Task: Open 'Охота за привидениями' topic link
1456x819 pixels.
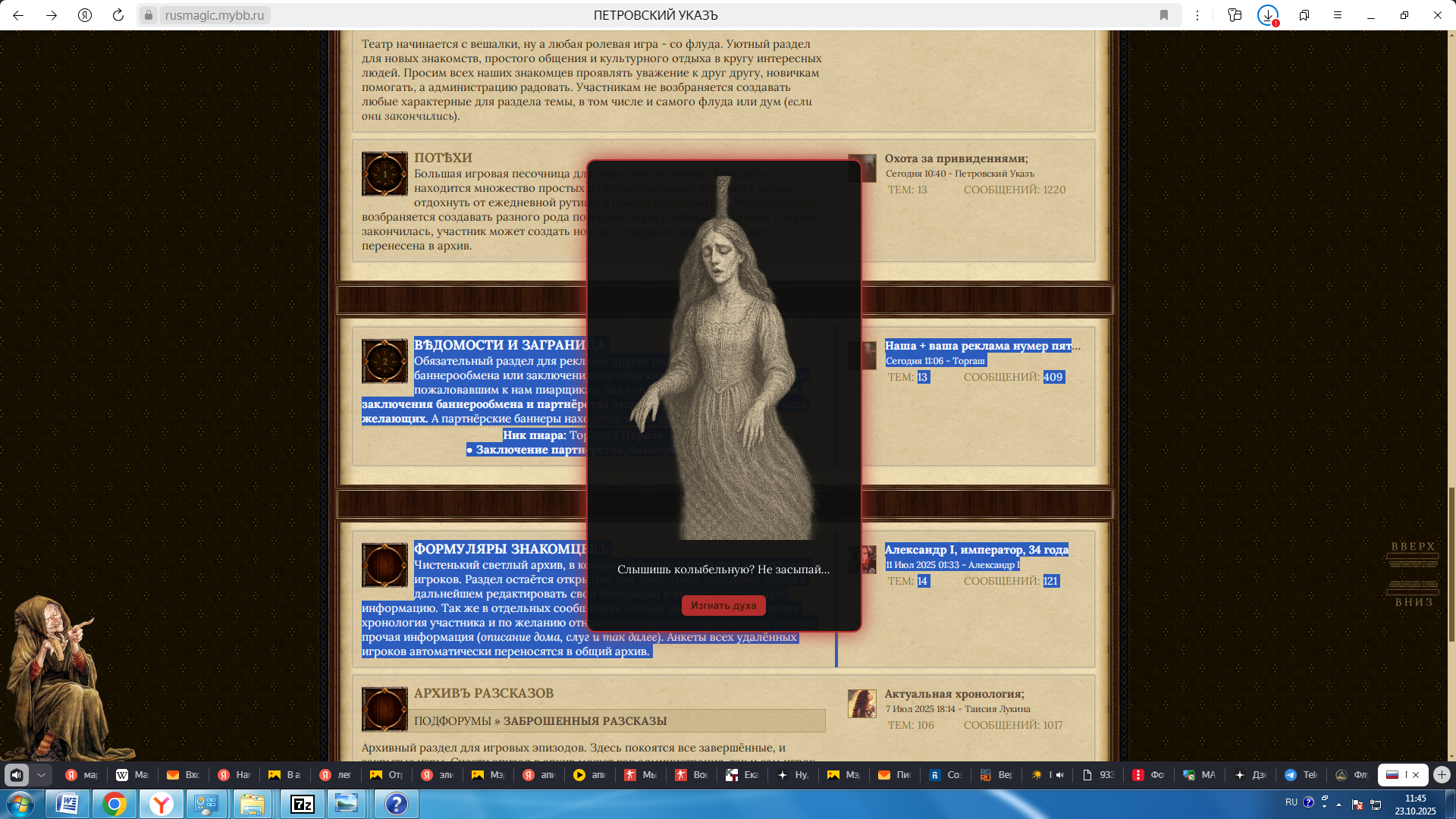Action: (x=955, y=158)
